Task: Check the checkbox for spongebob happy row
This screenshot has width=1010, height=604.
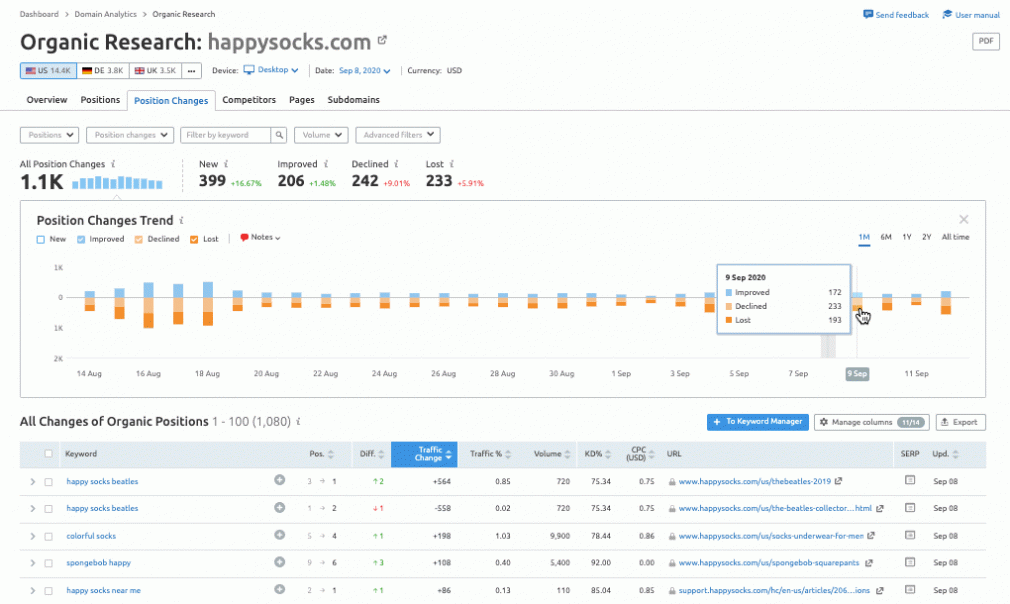Action: (48, 563)
